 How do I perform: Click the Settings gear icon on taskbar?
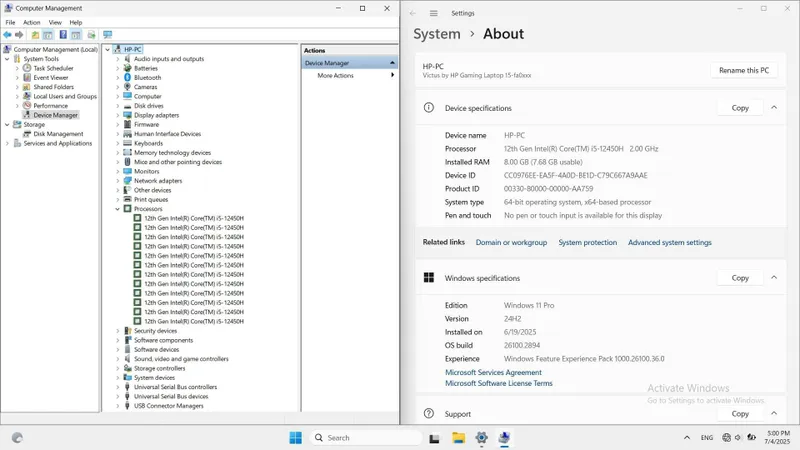(x=481, y=437)
